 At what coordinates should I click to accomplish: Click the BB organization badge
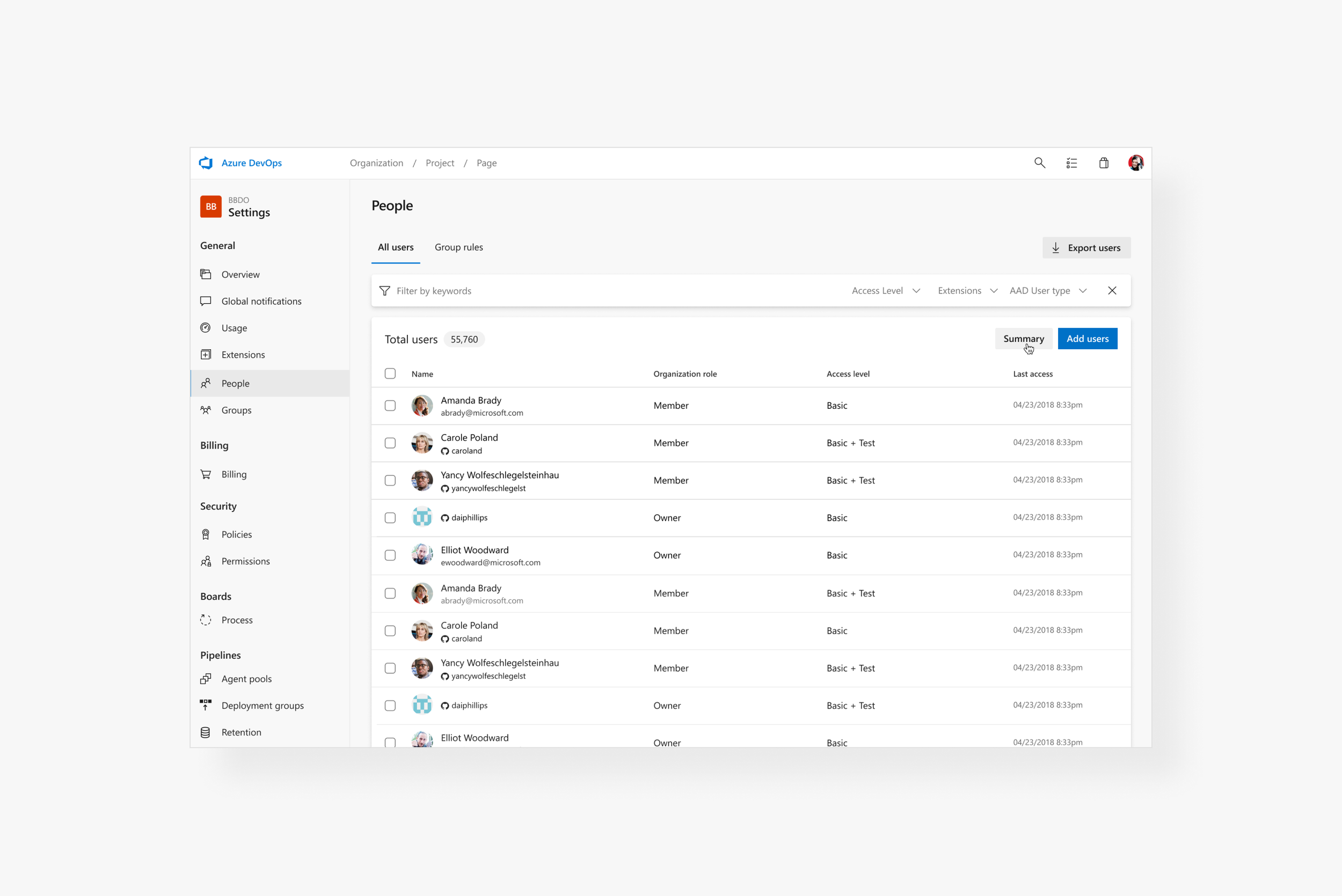211,207
